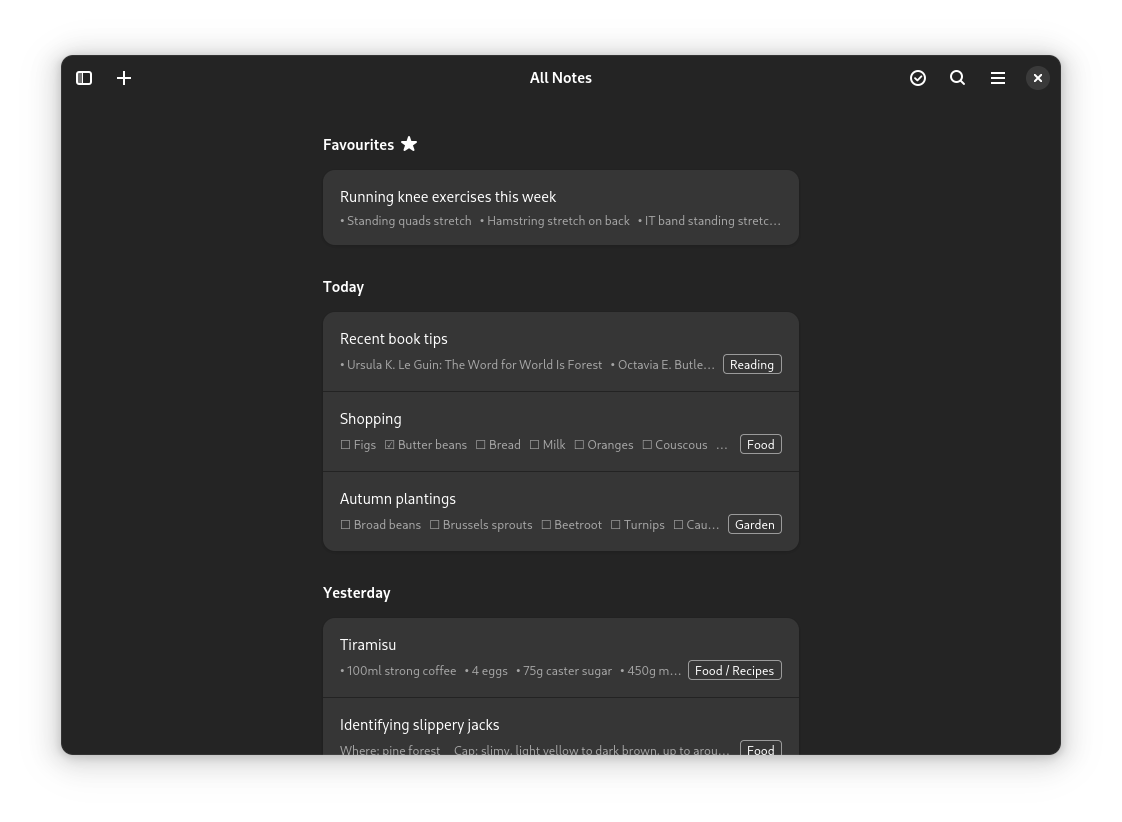
Task: Enable selection mode with checkmark icon
Action: pos(918,78)
